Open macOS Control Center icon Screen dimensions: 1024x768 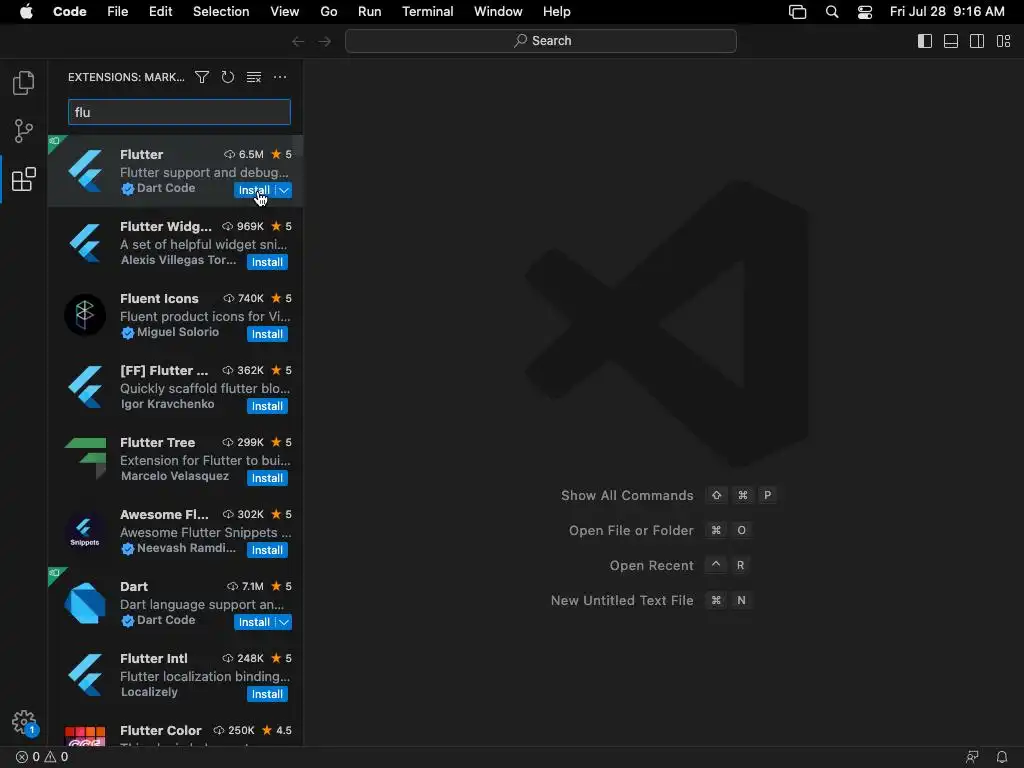865,12
